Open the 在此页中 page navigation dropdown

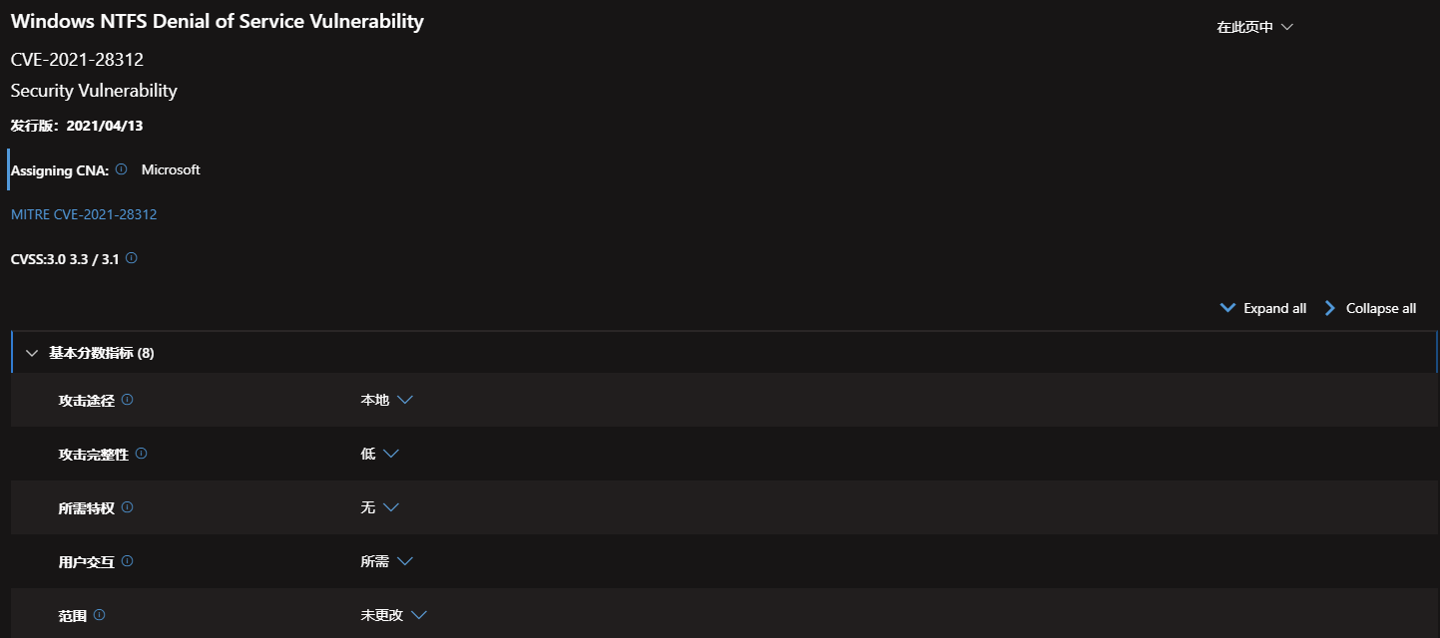[x=1254, y=27]
